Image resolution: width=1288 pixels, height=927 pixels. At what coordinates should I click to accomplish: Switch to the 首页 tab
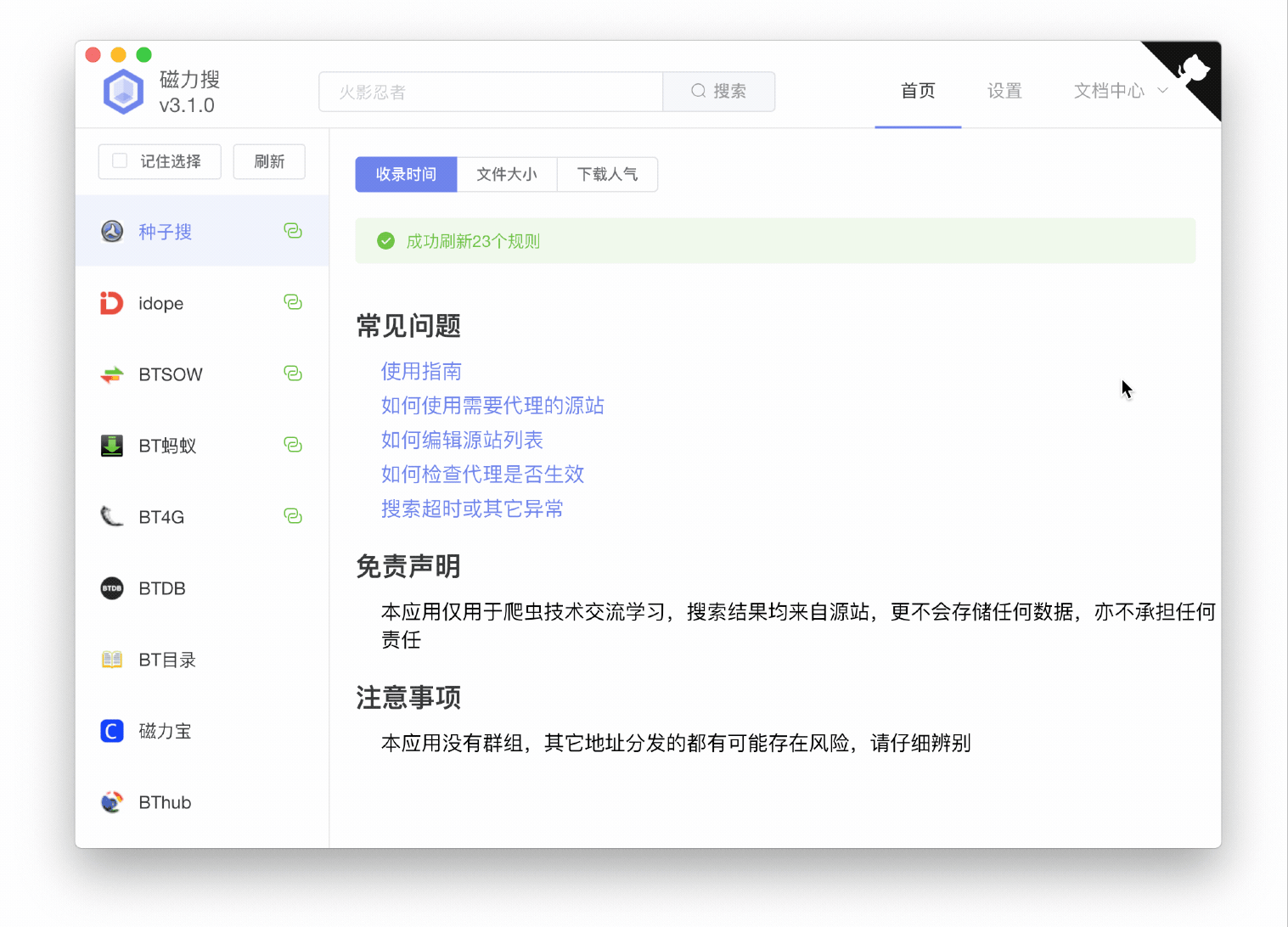coord(917,91)
